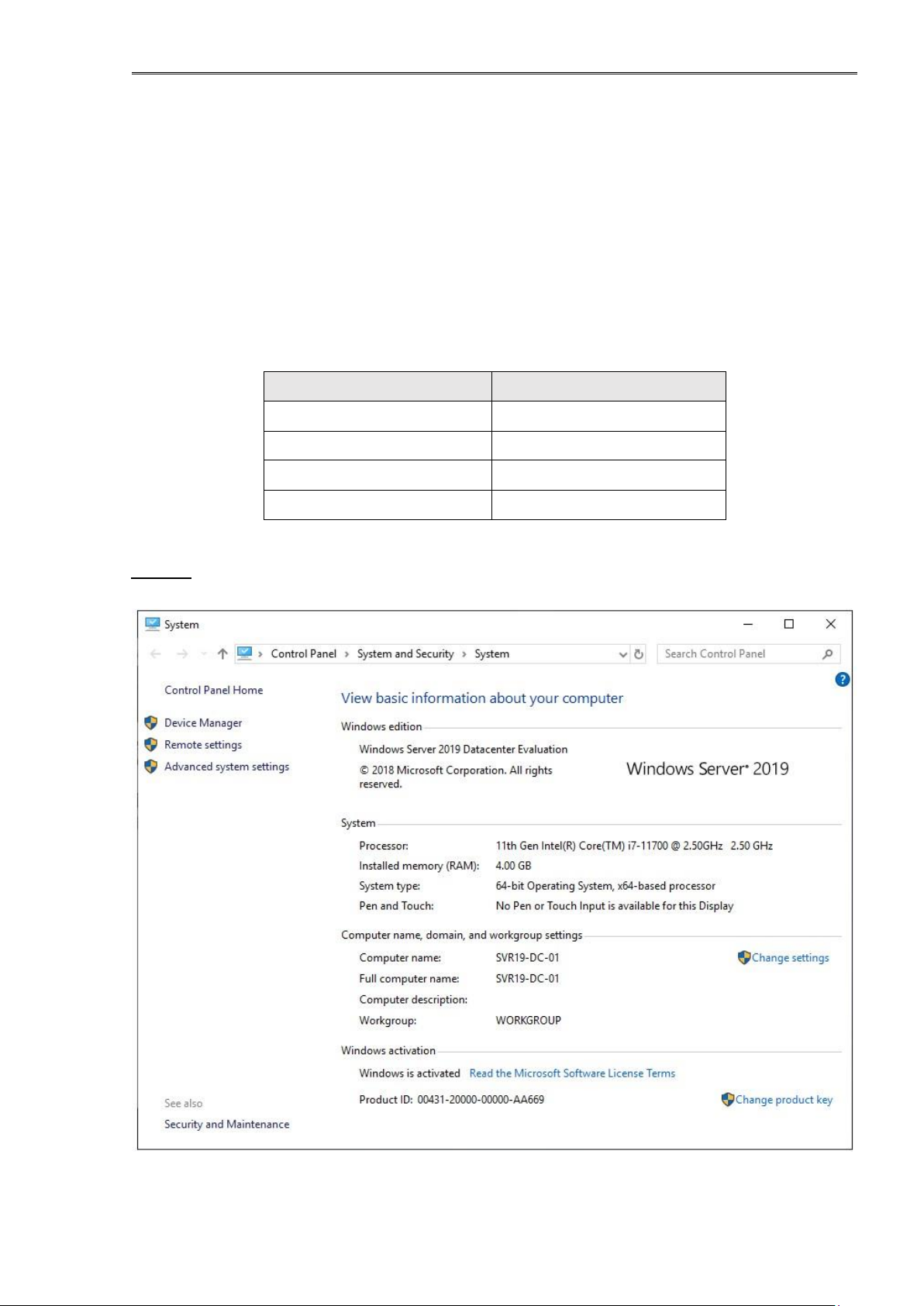Click the computer icon in the address bar
The height and width of the screenshot is (1306, 924).
[245, 653]
